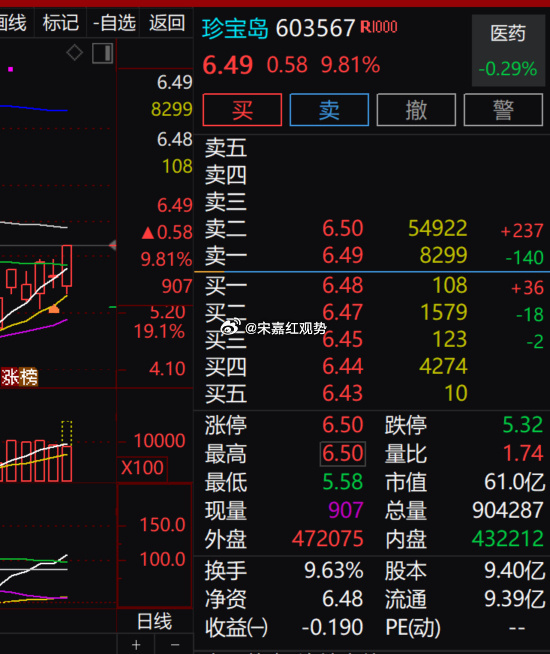Click the boxed 最高 value 6.50

(343, 453)
